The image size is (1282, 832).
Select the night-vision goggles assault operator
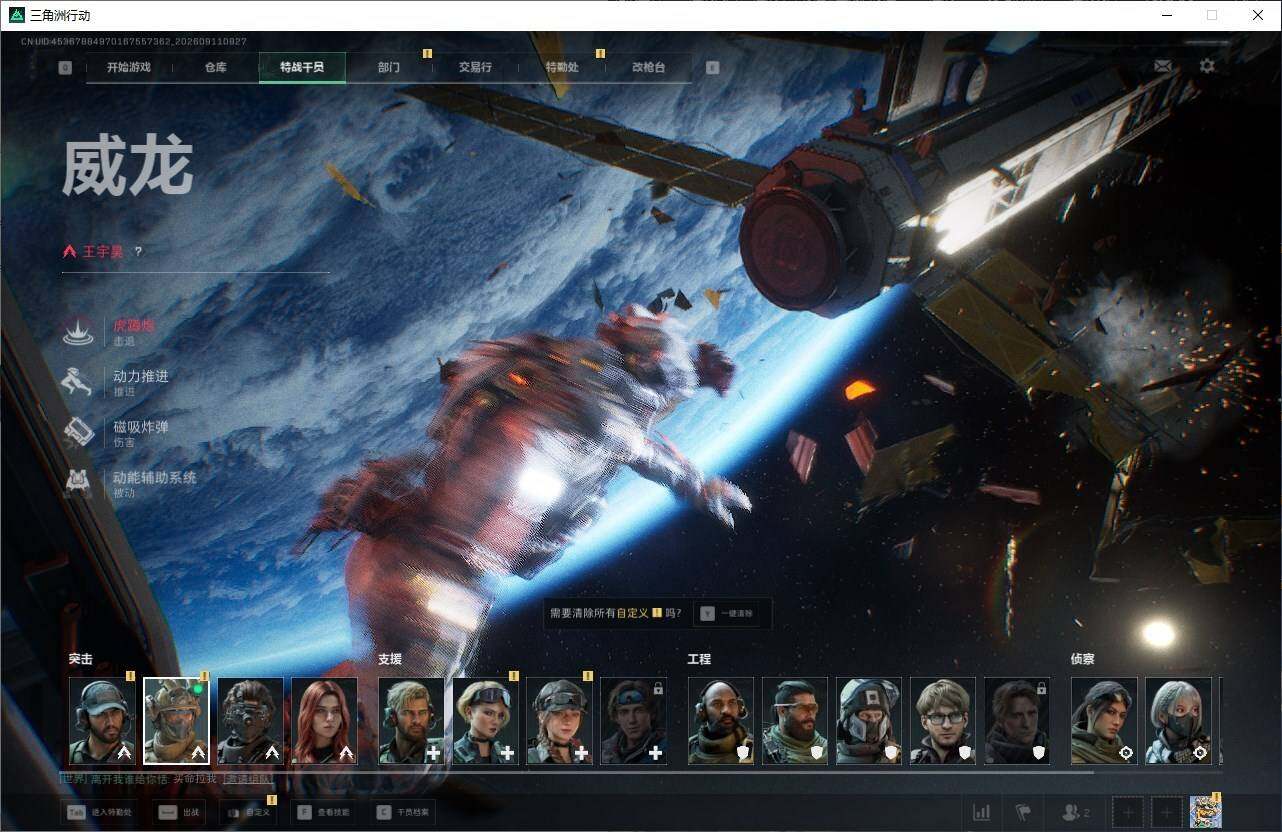coord(250,721)
